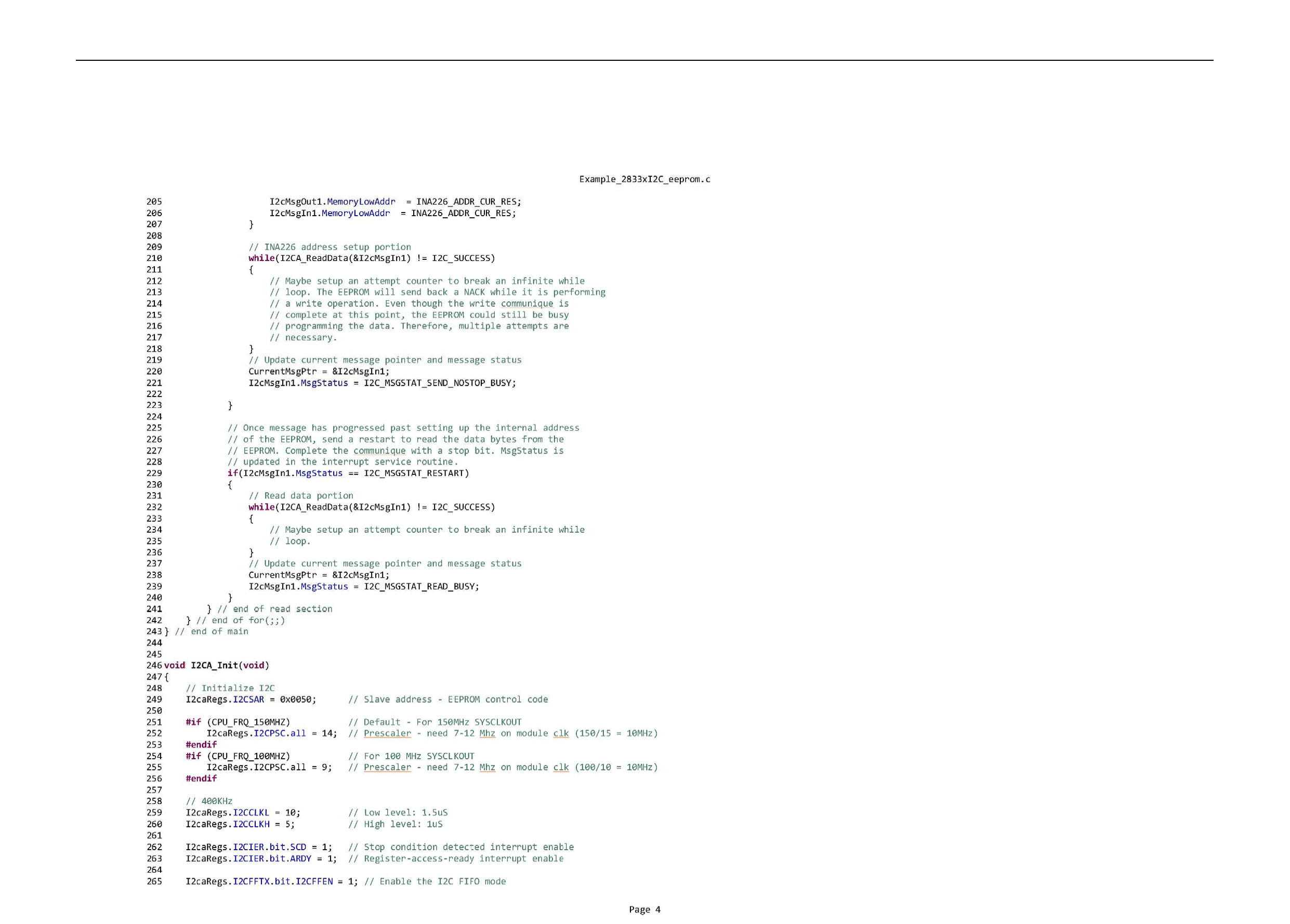Viewport: 1290px width, 924px height.
Task: Click I2CFFTX.bit.I2CFFEN on line 265
Action: click(x=283, y=881)
